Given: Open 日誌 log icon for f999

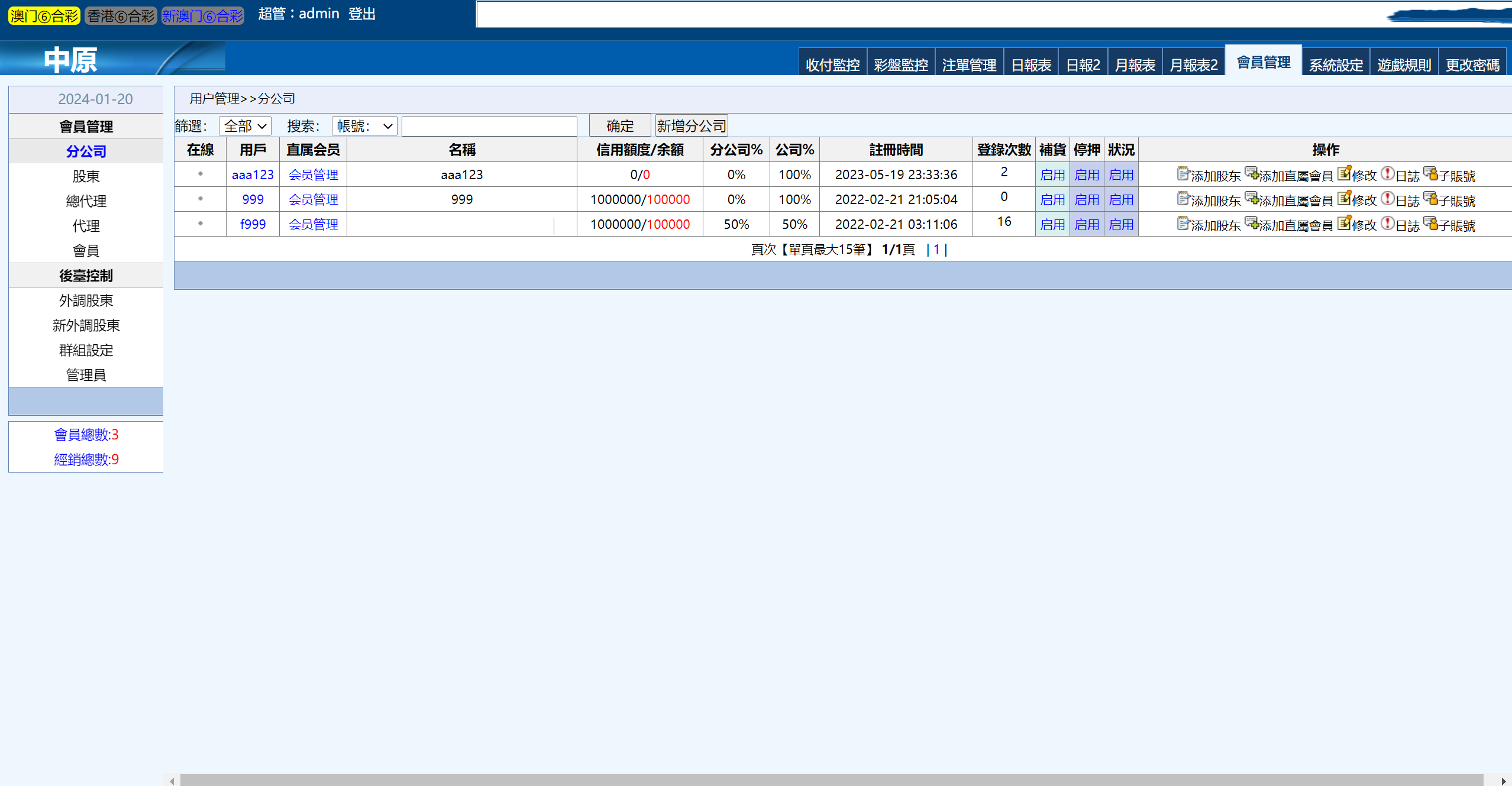Looking at the screenshot, I should [x=1388, y=224].
